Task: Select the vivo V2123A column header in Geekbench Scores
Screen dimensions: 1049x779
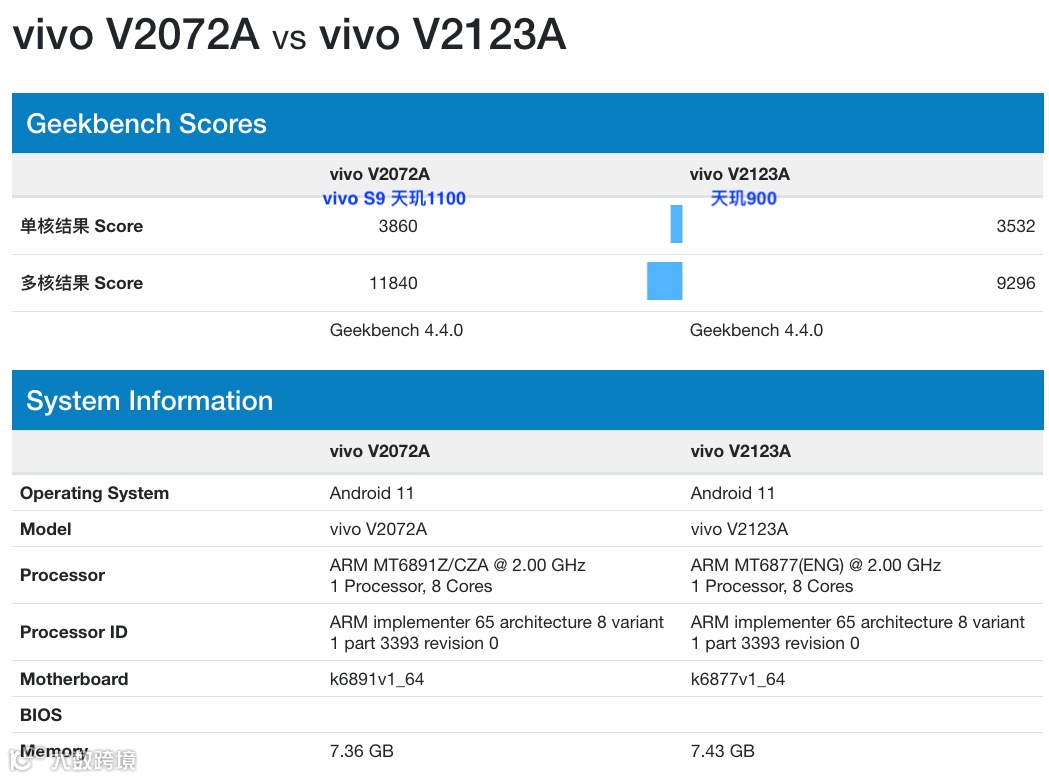Action: click(740, 174)
